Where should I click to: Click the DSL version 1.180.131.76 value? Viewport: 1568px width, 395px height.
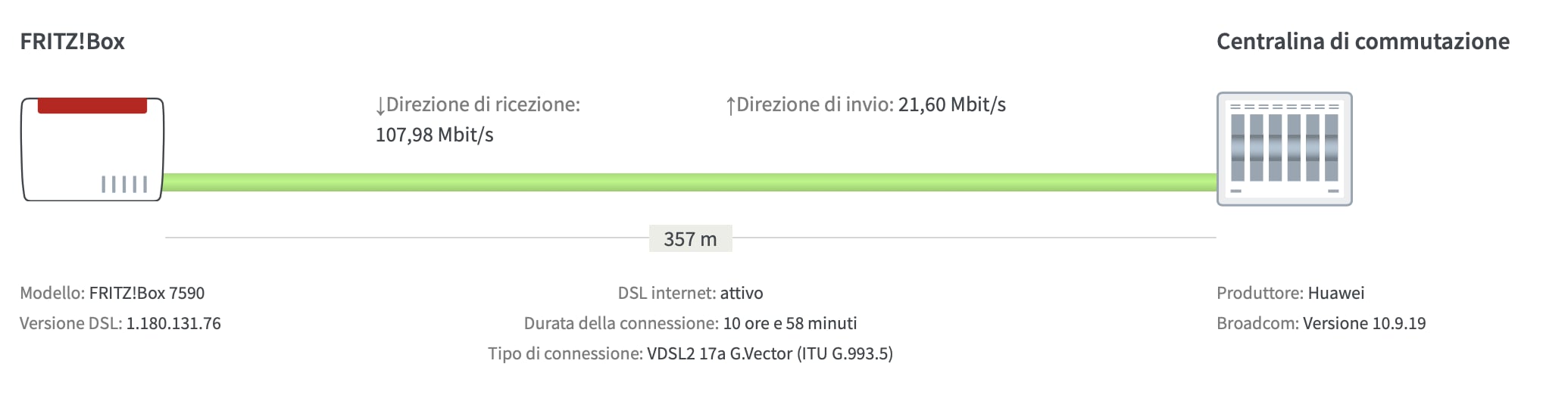tap(173, 324)
